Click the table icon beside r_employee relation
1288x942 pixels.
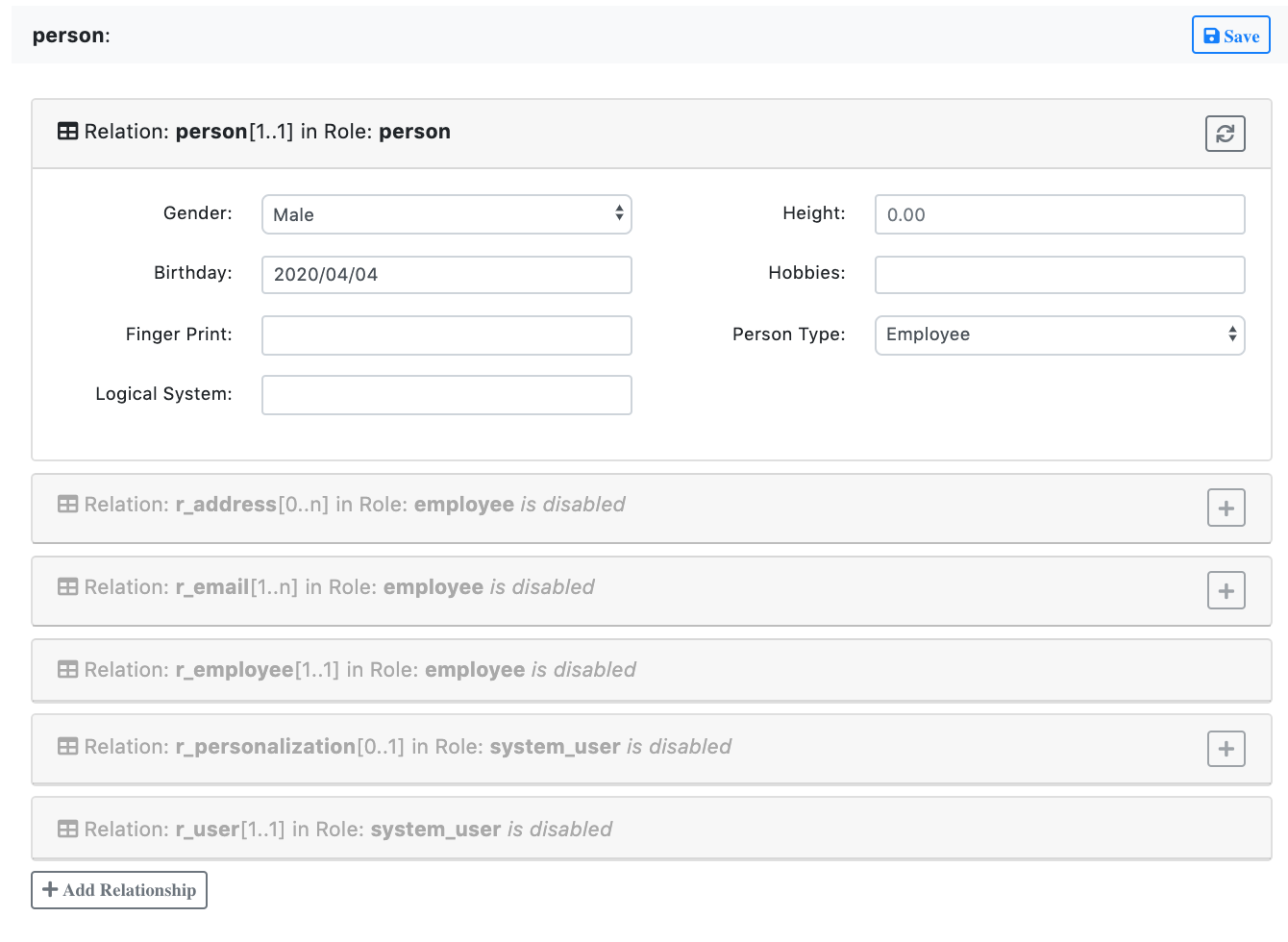[67, 670]
